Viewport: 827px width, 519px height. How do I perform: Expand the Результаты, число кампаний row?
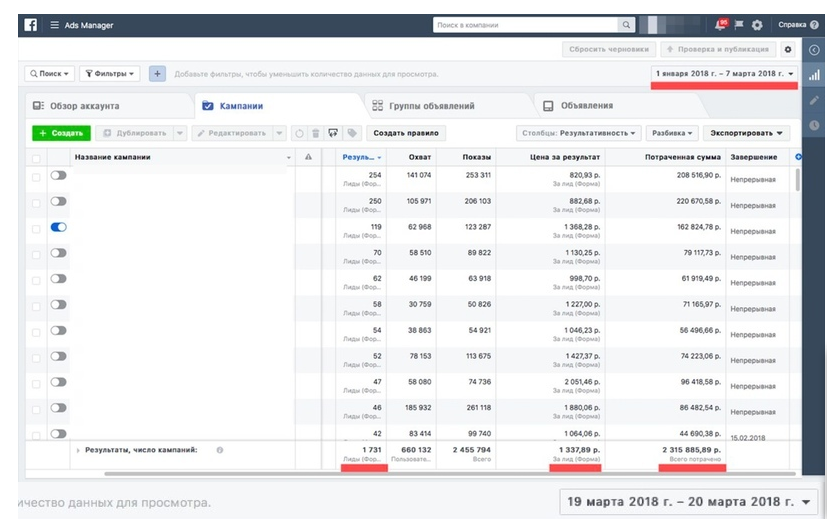[x=78, y=450]
